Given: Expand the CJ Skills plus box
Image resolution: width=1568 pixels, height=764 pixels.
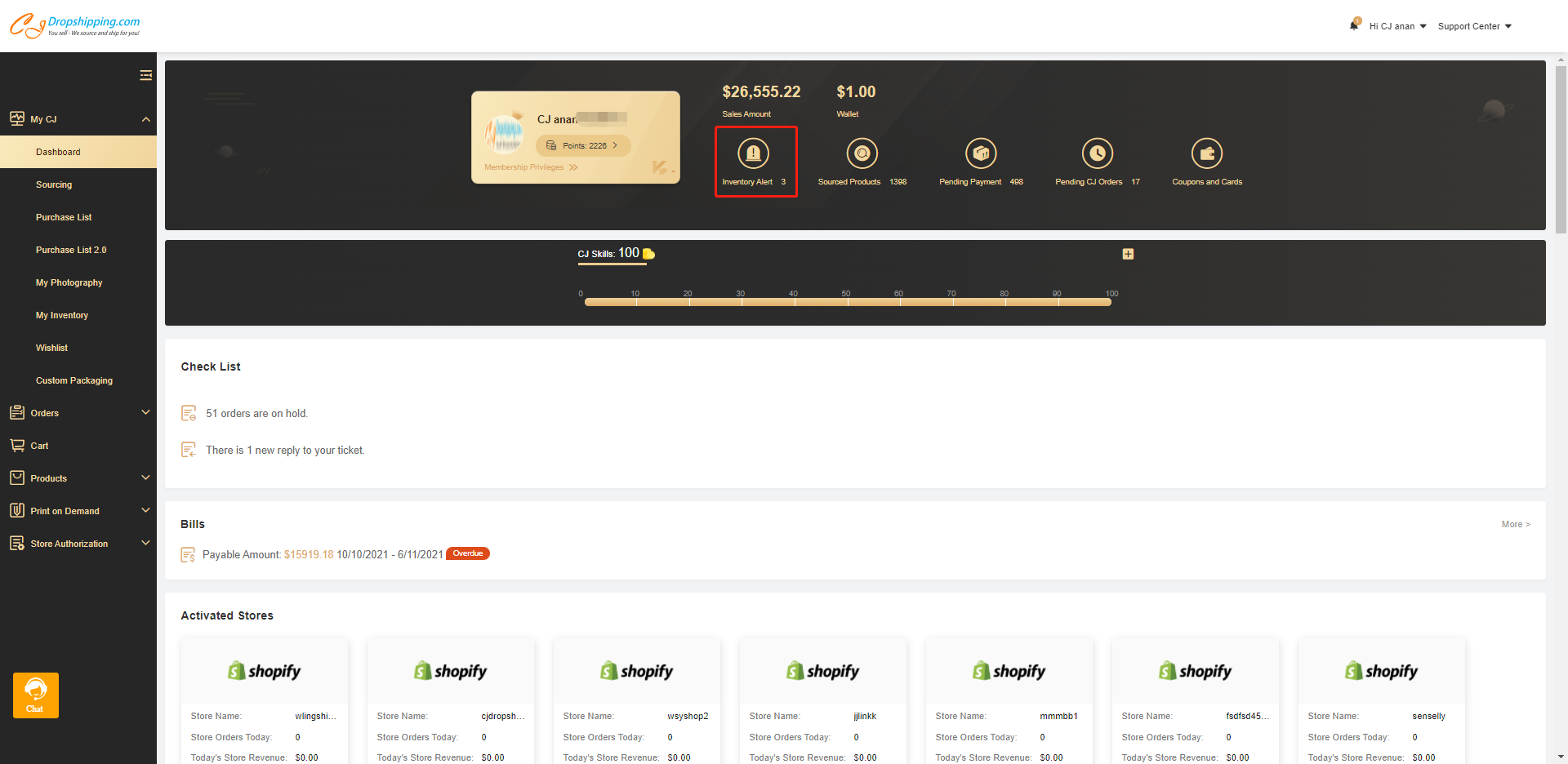Looking at the screenshot, I should point(1128,254).
